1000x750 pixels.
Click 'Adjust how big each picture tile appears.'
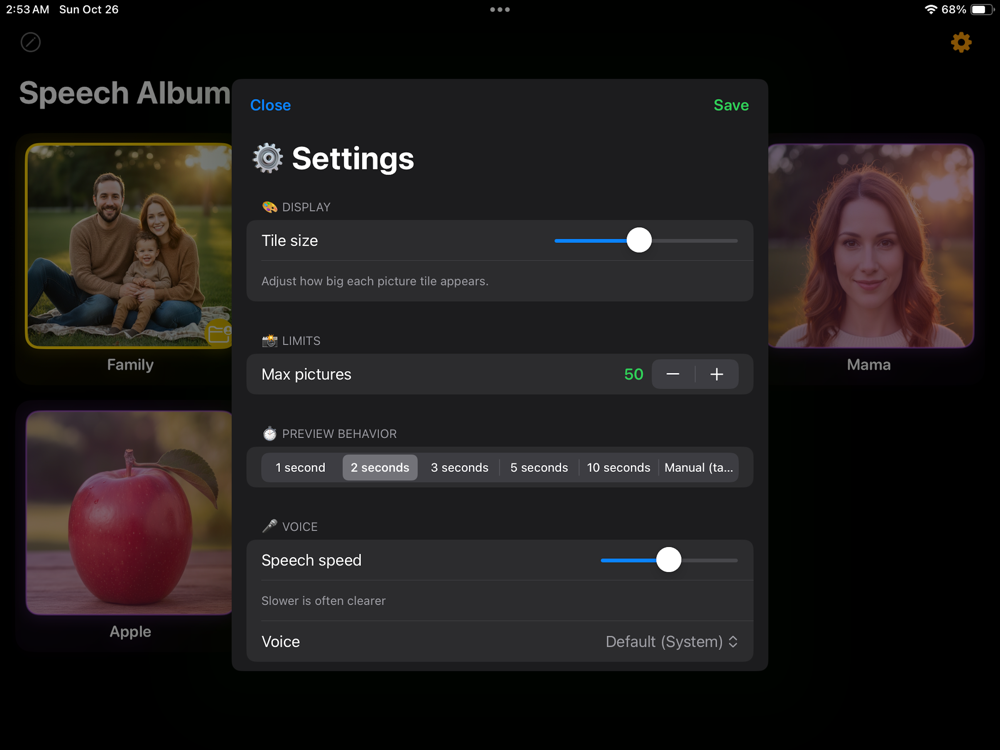(375, 281)
